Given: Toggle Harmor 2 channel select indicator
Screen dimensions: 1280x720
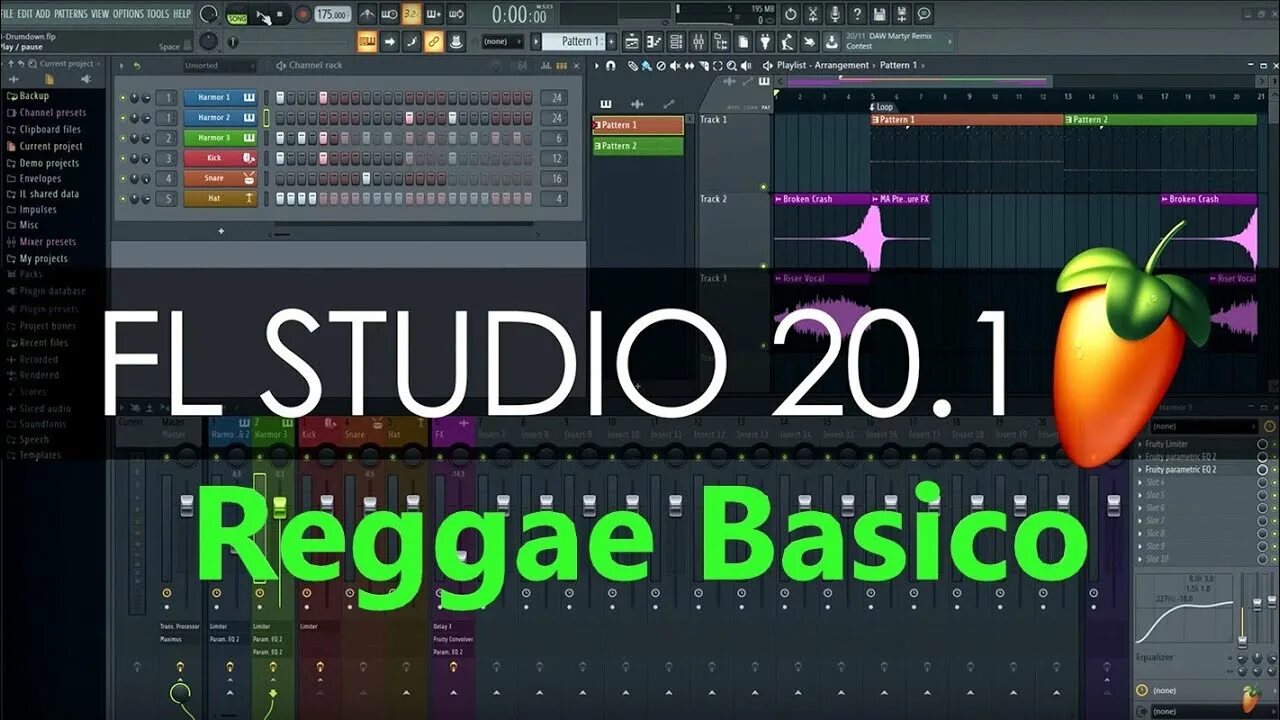Looking at the screenshot, I should click(266, 118).
